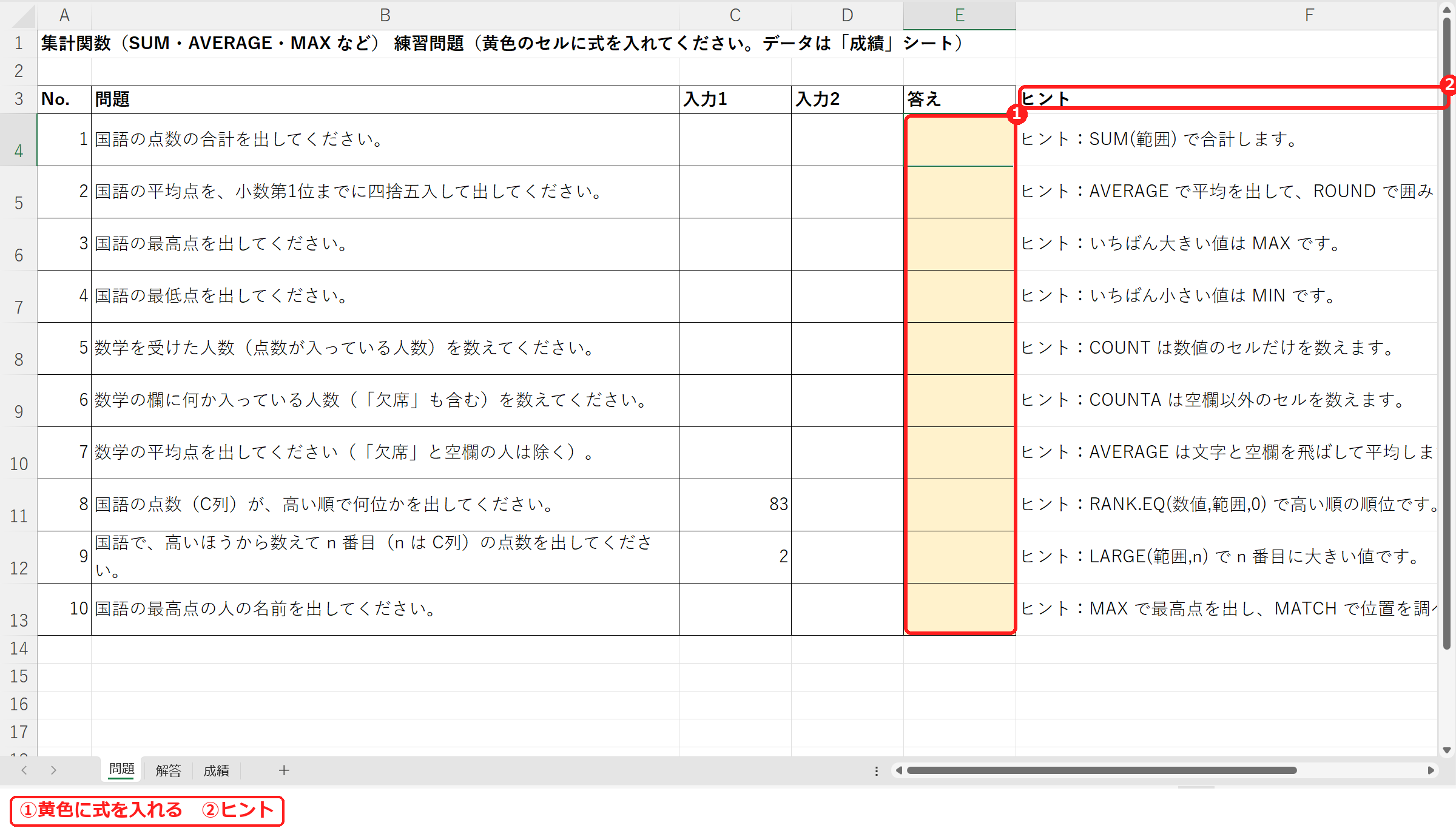Select the 答え header cell
Image resolution: width=1456 pixels, height=831 pixels.
[960, 99]
